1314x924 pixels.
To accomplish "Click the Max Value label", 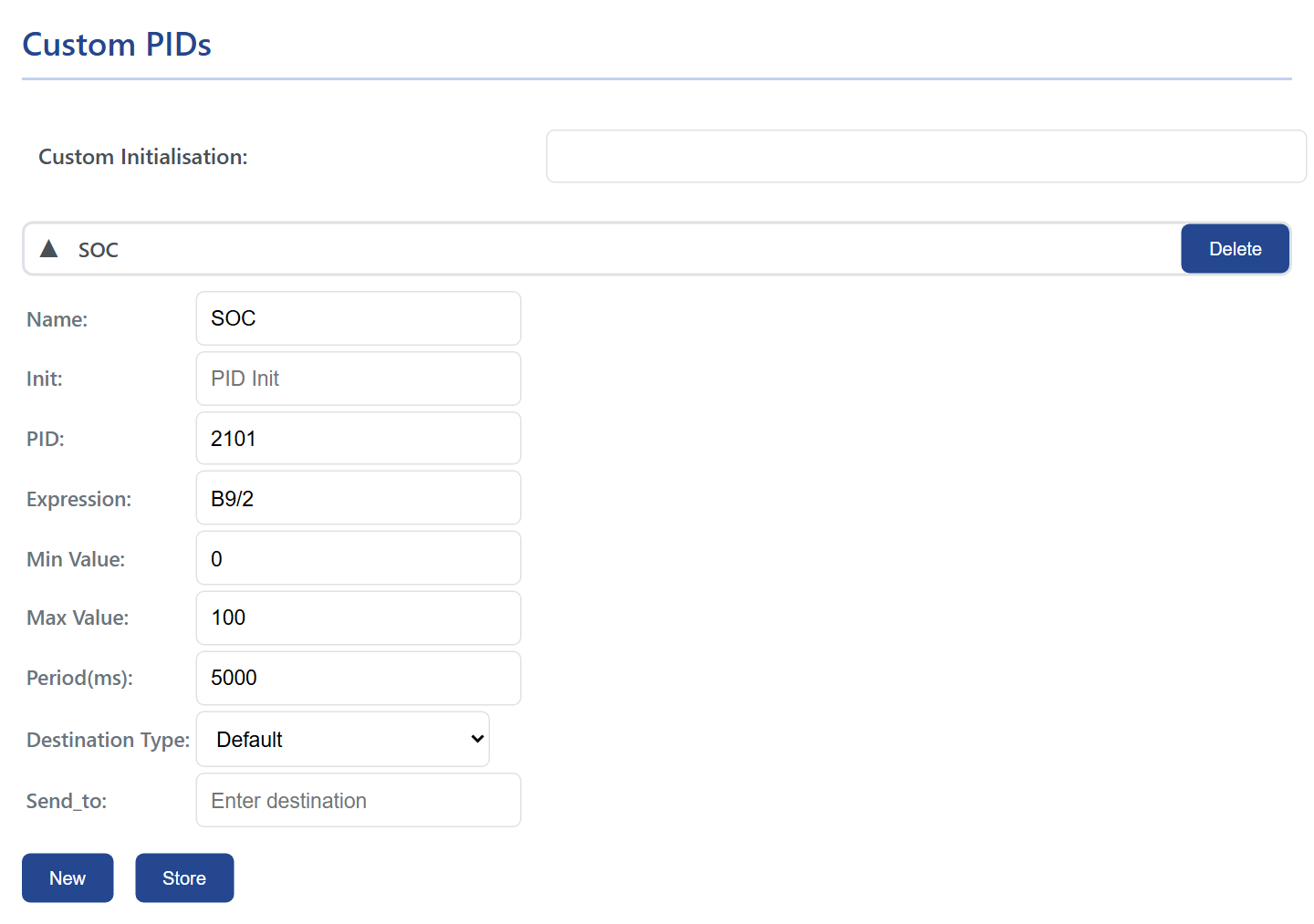I will [x=78, y=618].
